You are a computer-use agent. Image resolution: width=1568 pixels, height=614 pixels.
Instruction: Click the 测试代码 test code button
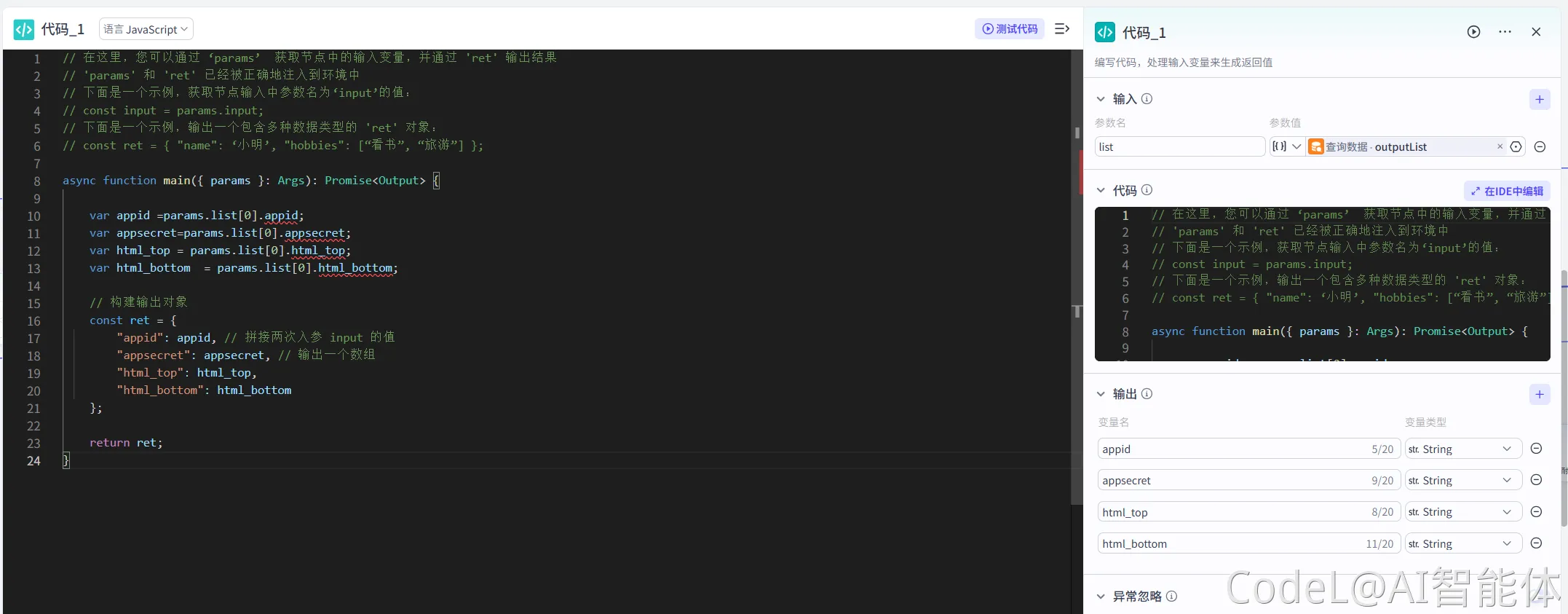[x=1010, y=29]
